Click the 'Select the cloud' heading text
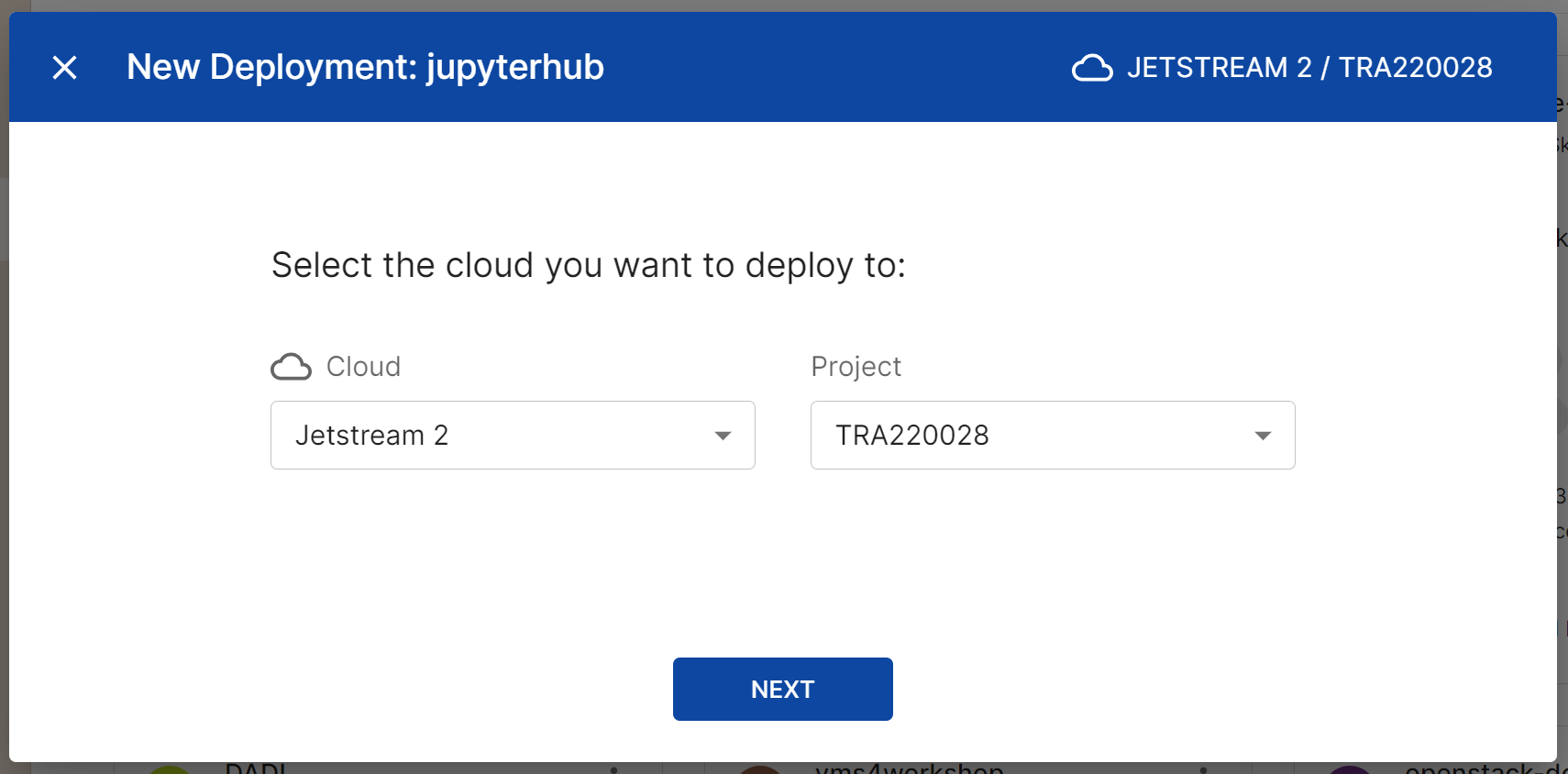Image resolution: width=1568 pixels, height=774 pixels. [588, 265]
